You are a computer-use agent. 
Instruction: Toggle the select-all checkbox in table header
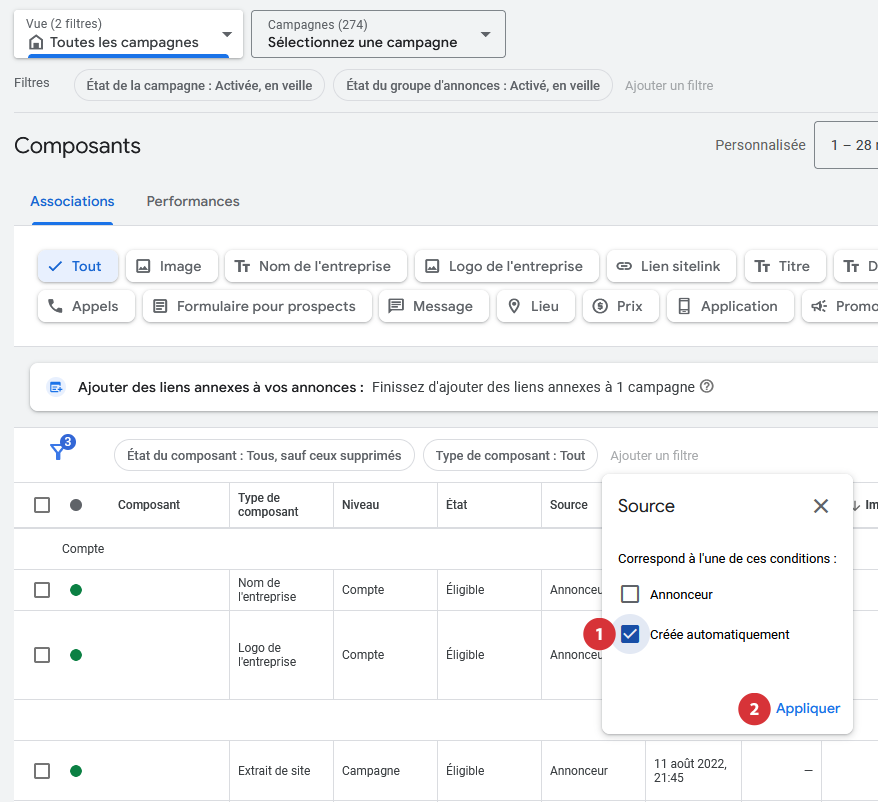pos(42,505)
